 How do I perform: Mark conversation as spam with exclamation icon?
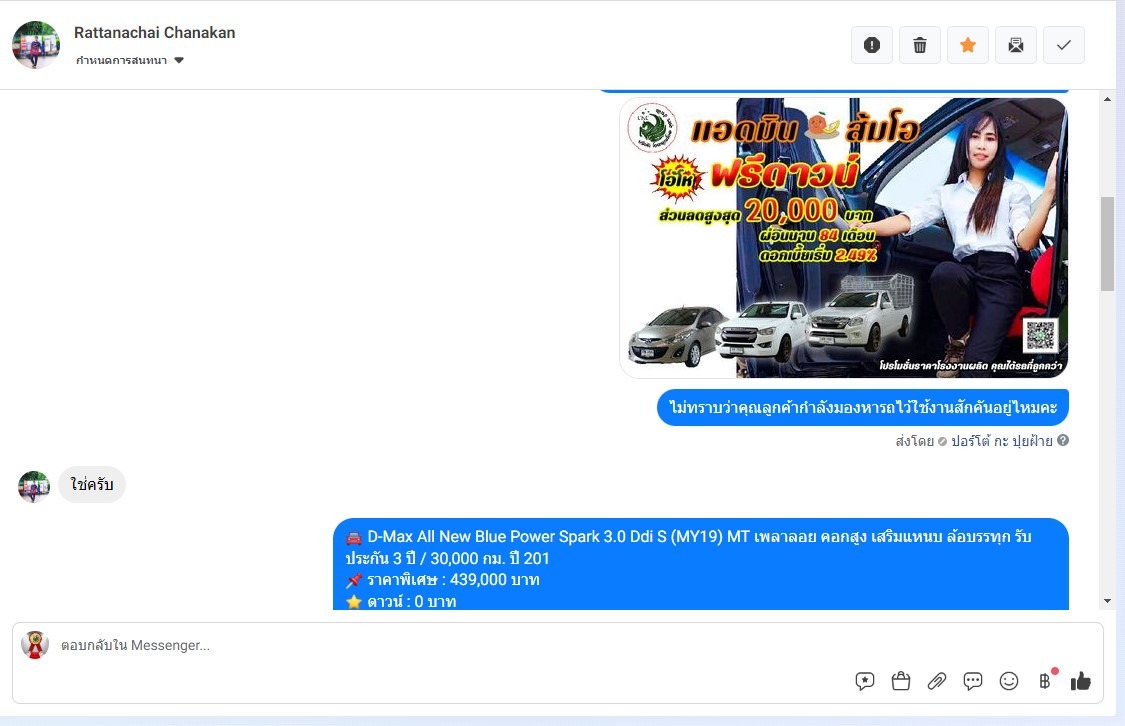click(x=872, y=45)
